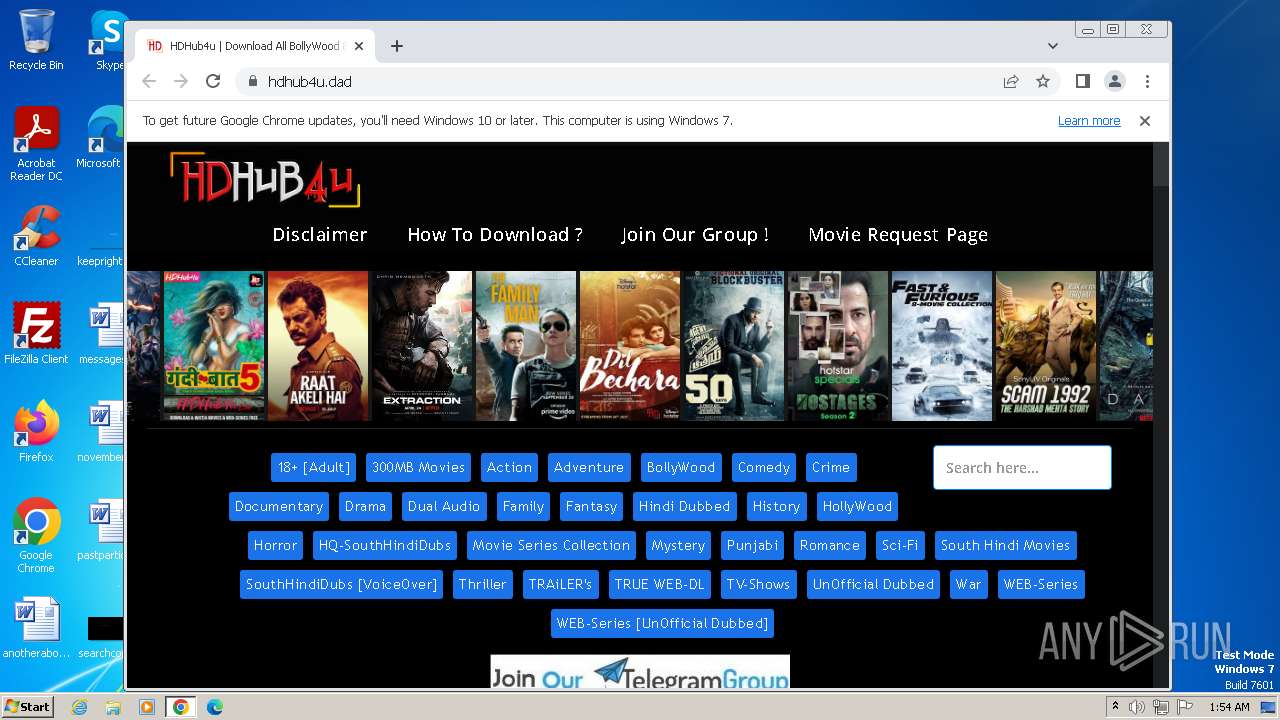Open Windows Explorer taskbar icon
Viewport: 1280px width, 720px height.
113,707
